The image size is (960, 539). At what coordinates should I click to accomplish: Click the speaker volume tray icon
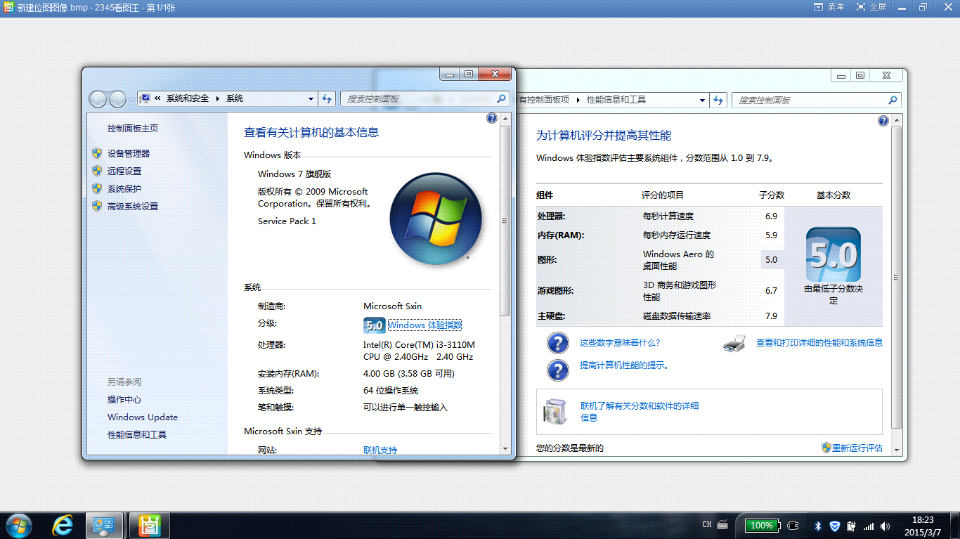coord(885,526)
